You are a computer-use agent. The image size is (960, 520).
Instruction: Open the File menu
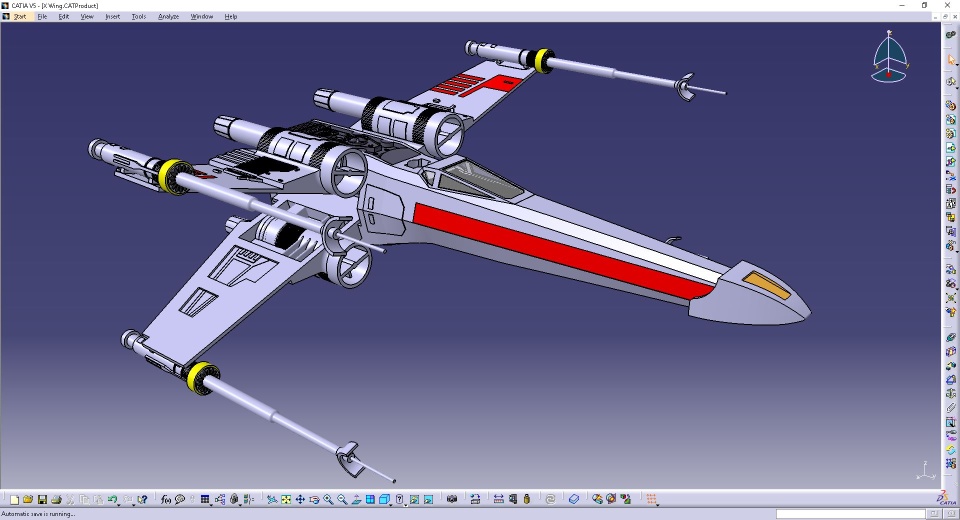(x=42, y=17)
